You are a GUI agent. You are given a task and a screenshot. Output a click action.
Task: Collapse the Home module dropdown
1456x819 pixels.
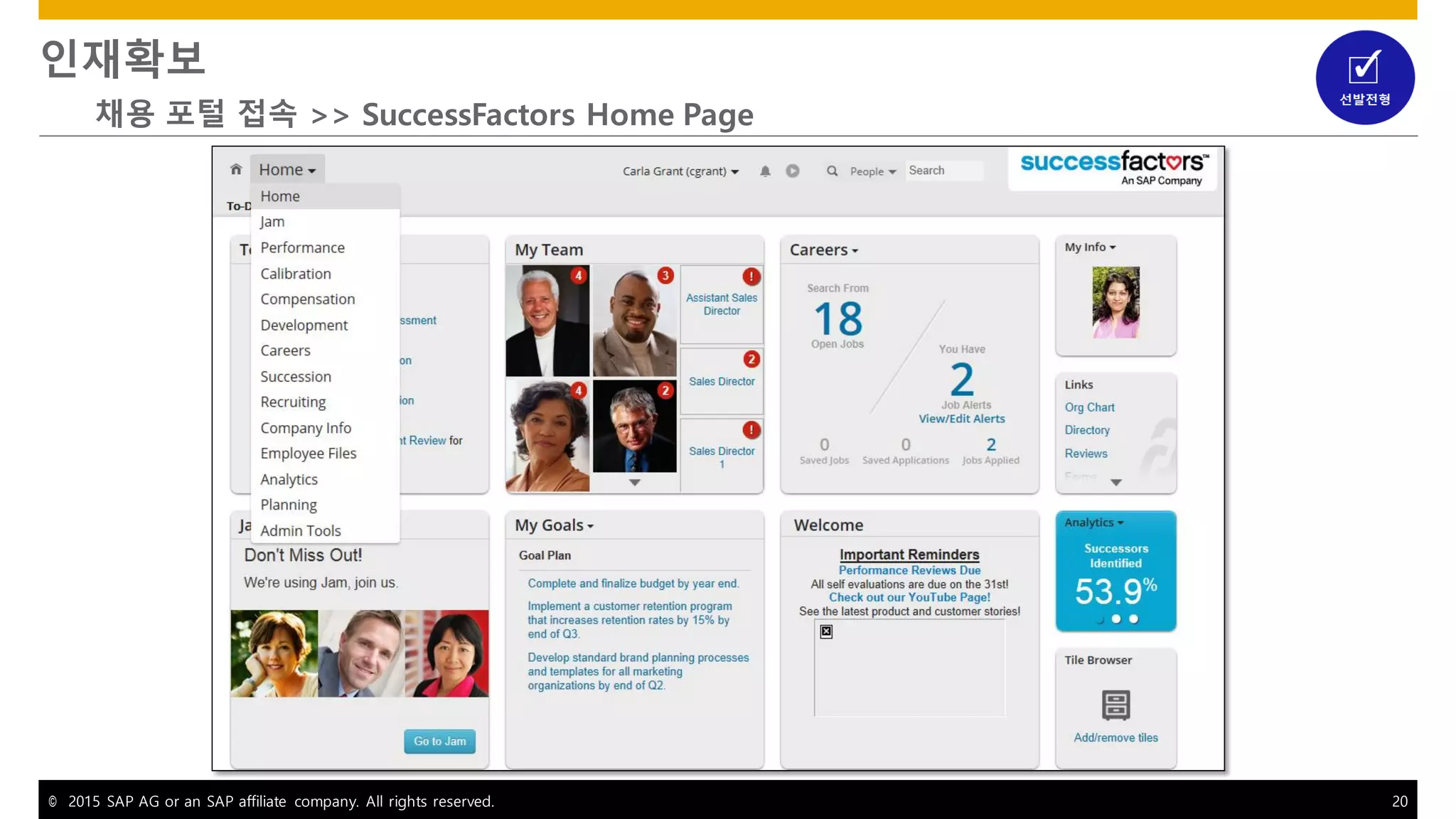coord(287,169)
